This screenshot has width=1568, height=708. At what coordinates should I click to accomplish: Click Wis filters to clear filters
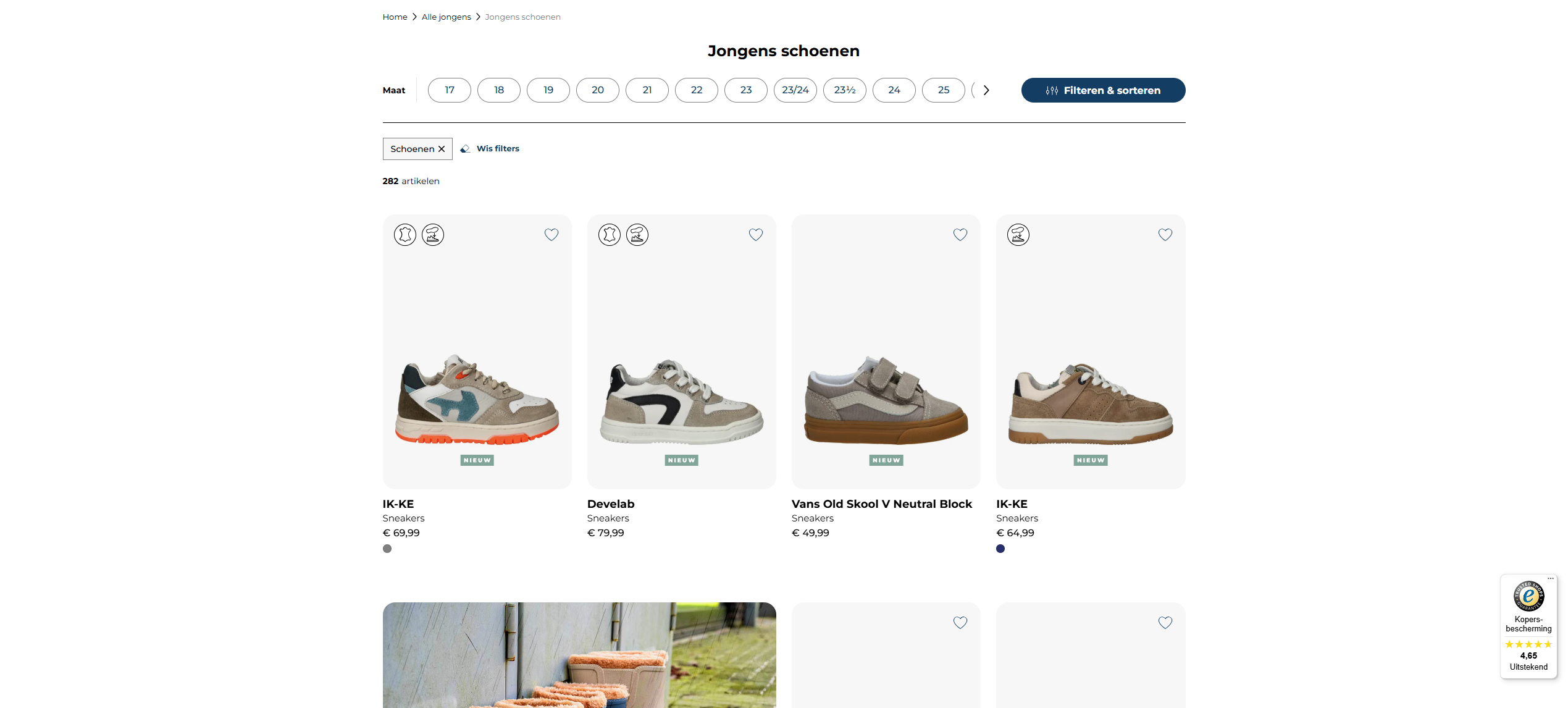click(498, 149)
